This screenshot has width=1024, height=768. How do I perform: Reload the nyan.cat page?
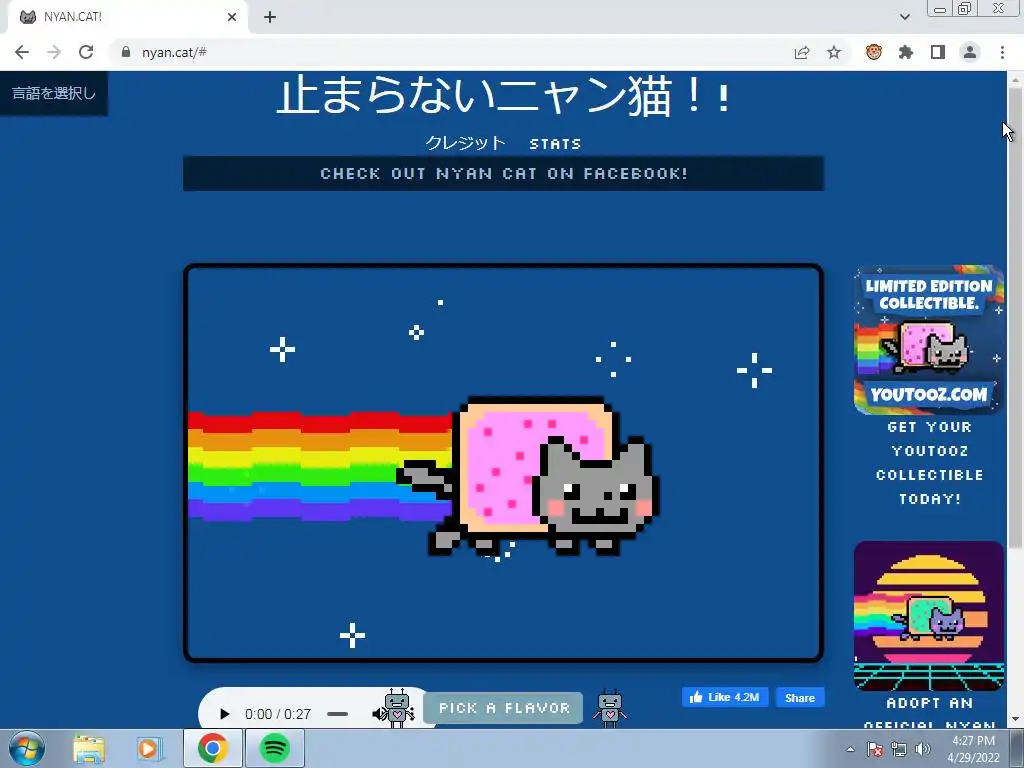pos(86,52)
